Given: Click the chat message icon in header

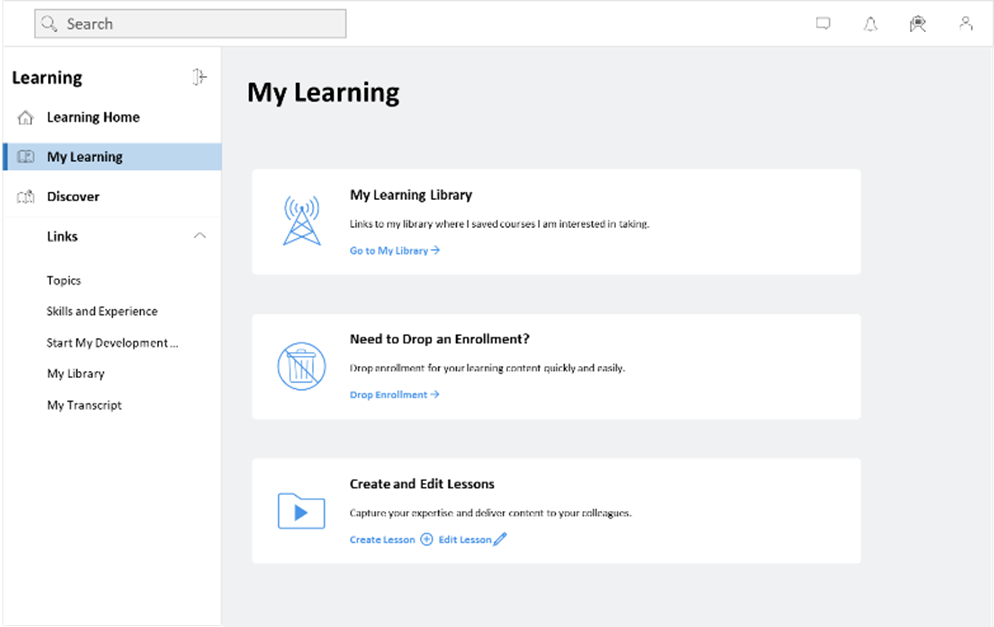Looking at the screenshot, I should (823, 24).
